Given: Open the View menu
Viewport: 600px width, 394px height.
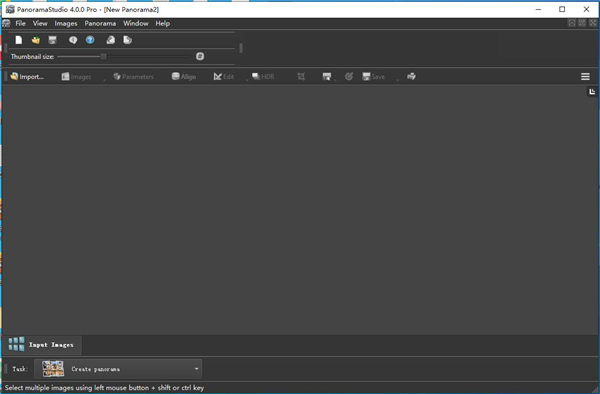Looking at the screenshot, I should 40,23.
